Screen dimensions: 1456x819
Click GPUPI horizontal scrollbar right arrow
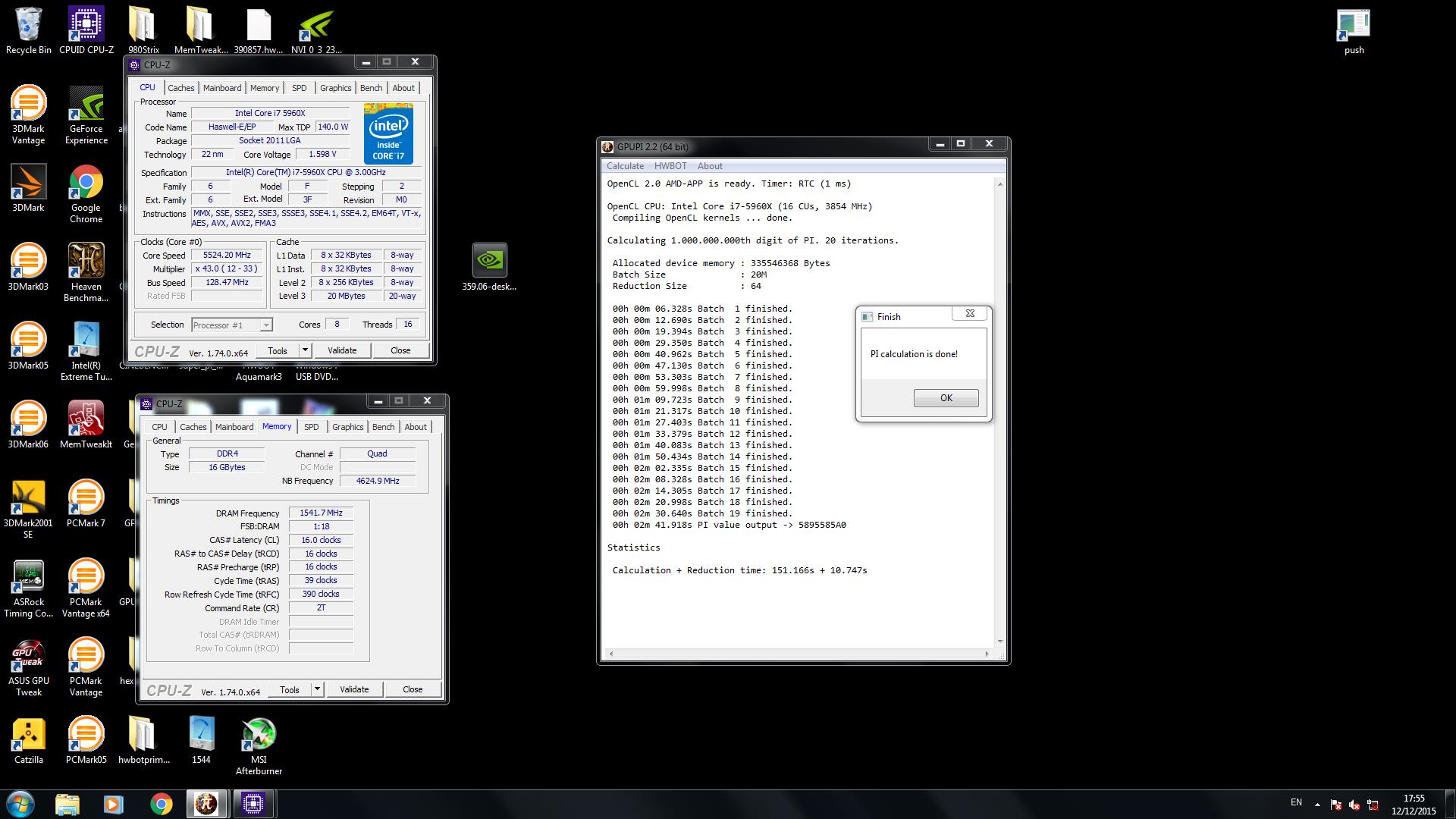pyautogui.click(x=987, y=654)
